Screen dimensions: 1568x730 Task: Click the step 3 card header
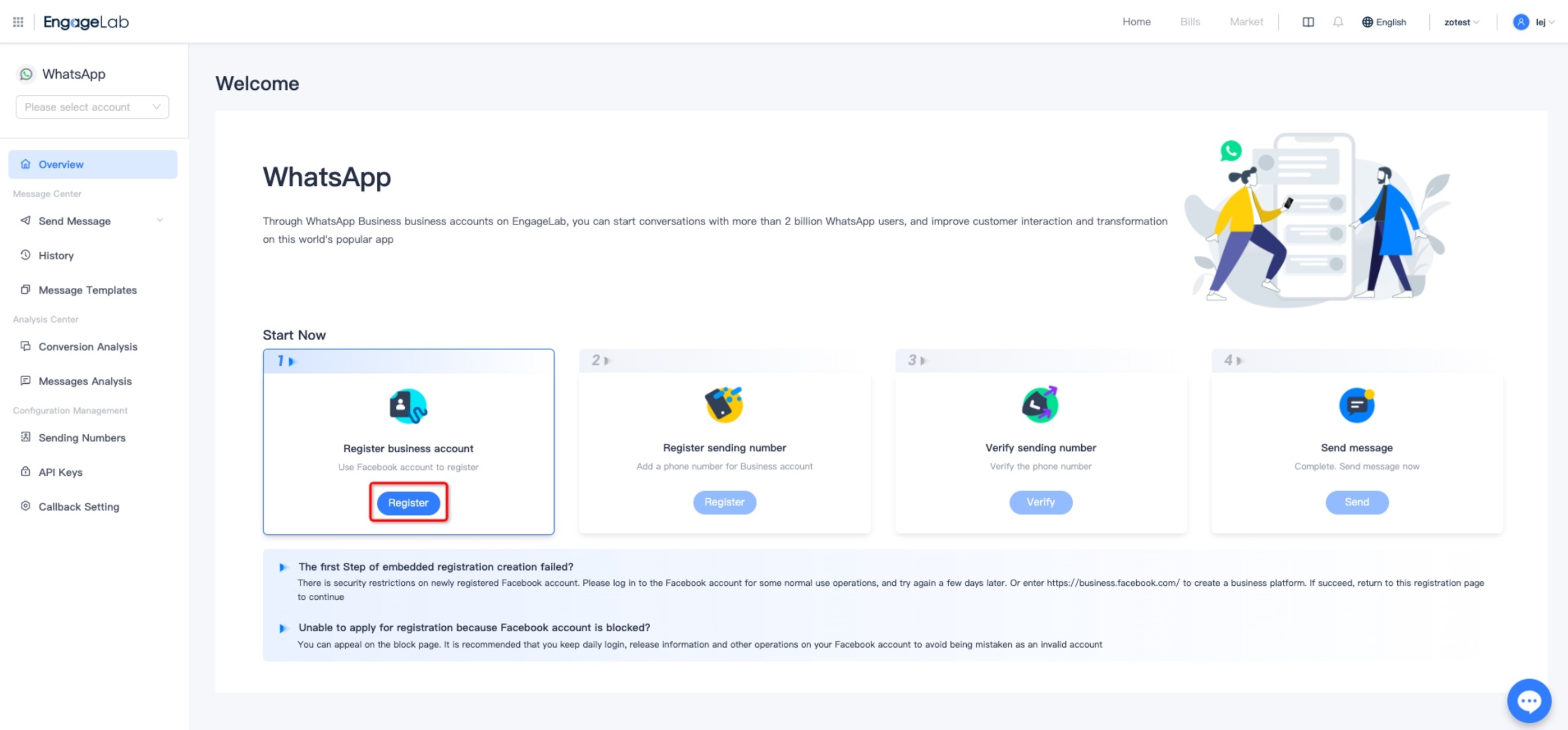coord(1040,361)
